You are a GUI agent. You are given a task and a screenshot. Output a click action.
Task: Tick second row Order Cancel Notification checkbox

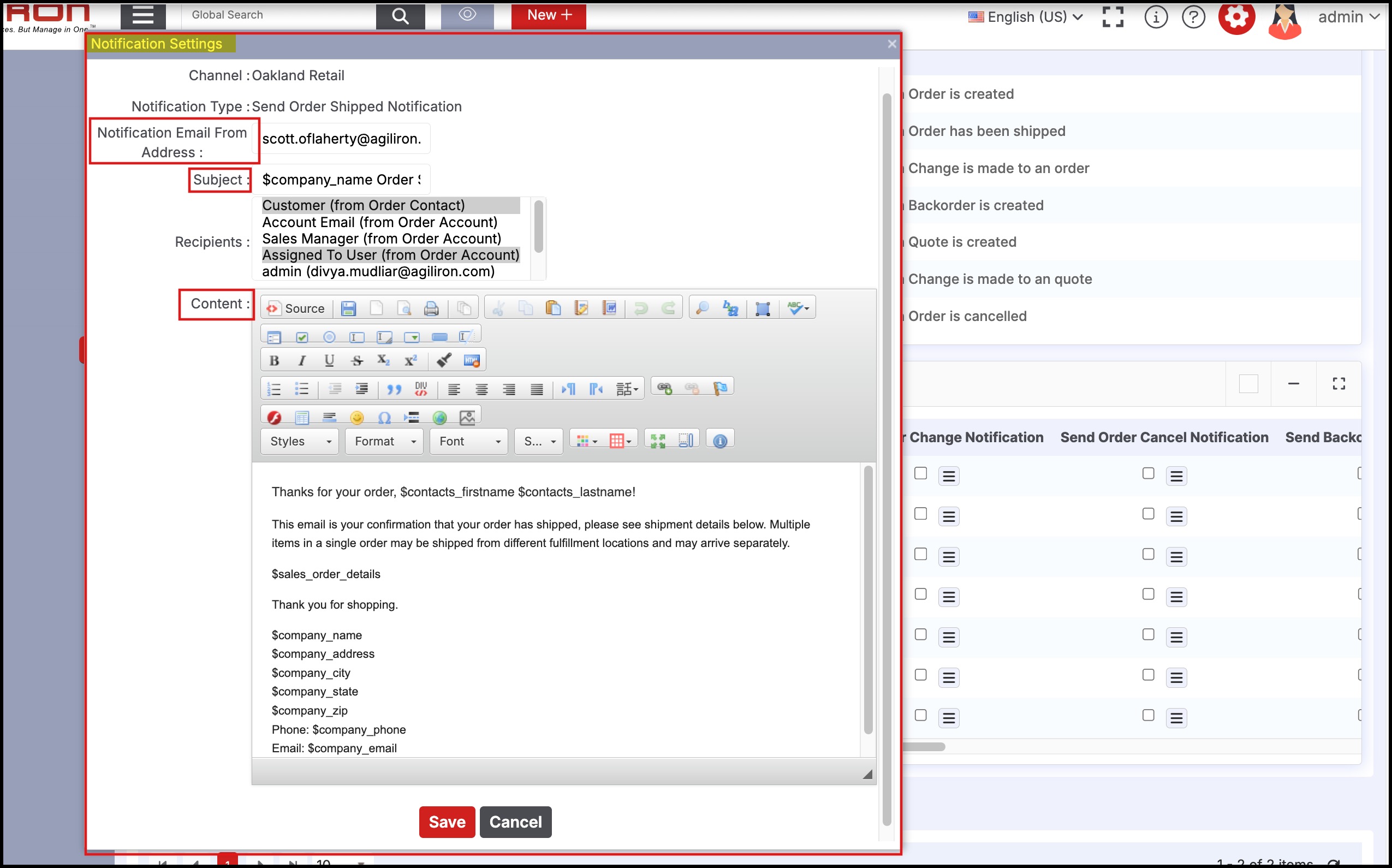point(1148,514)
